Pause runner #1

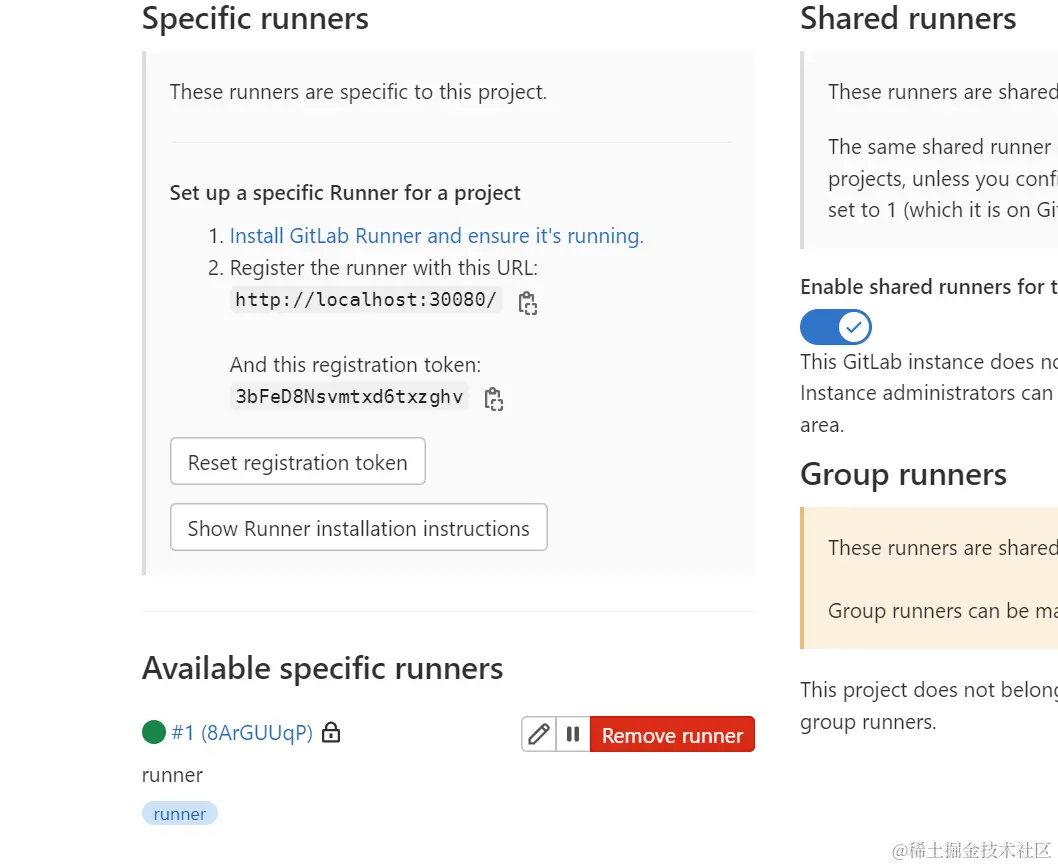click(573, 734)
